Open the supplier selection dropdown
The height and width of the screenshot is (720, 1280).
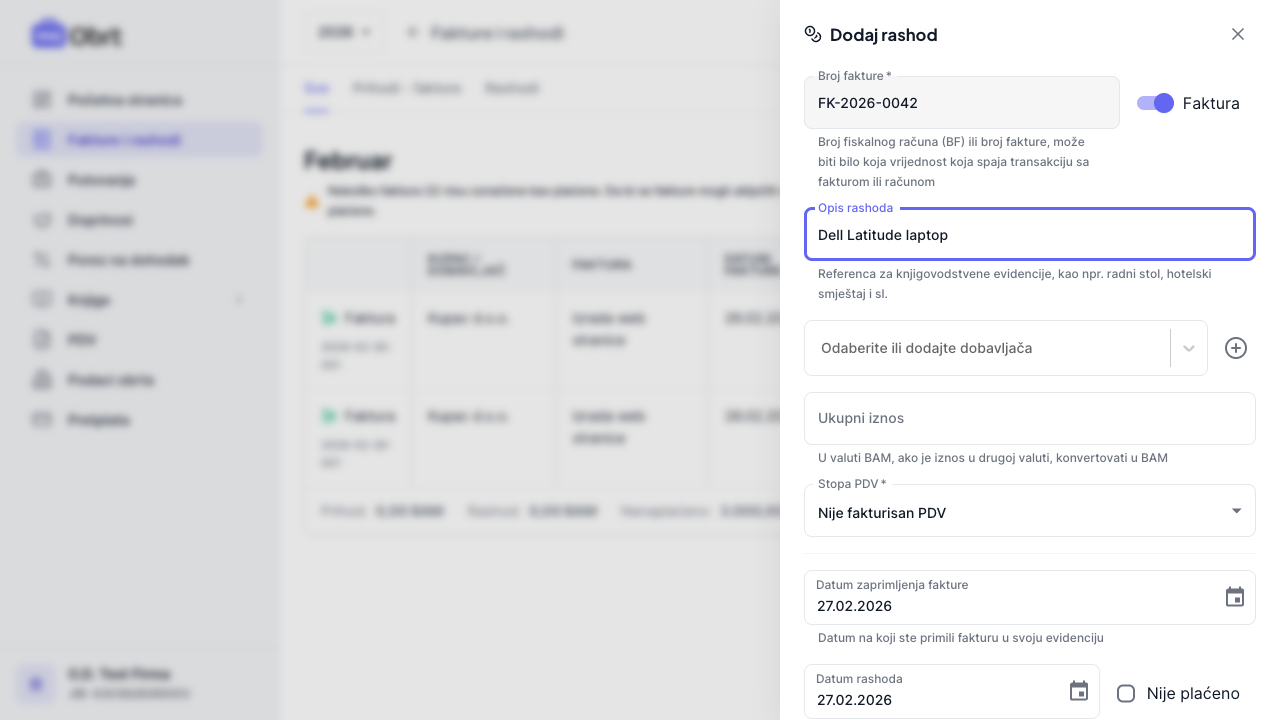[1188, 348]
